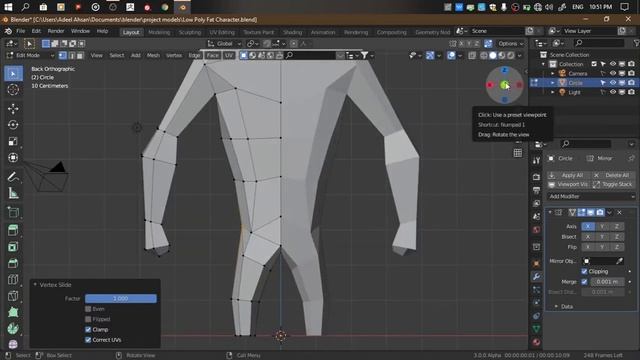Enable the Y mirror axis
This screenshot has width=640, height=360.
tap(602, 226)
